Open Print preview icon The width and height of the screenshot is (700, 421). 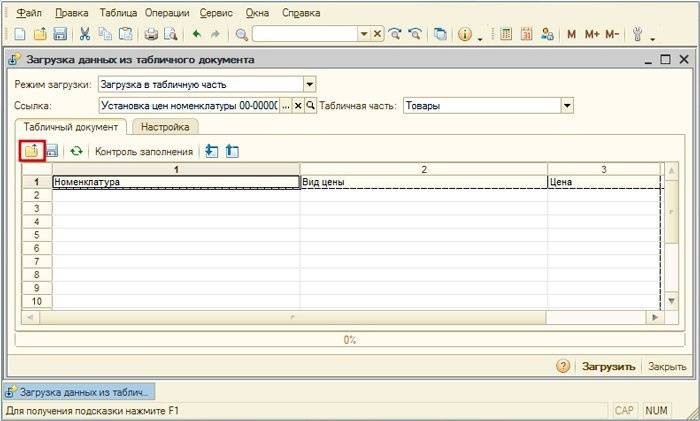171,34
